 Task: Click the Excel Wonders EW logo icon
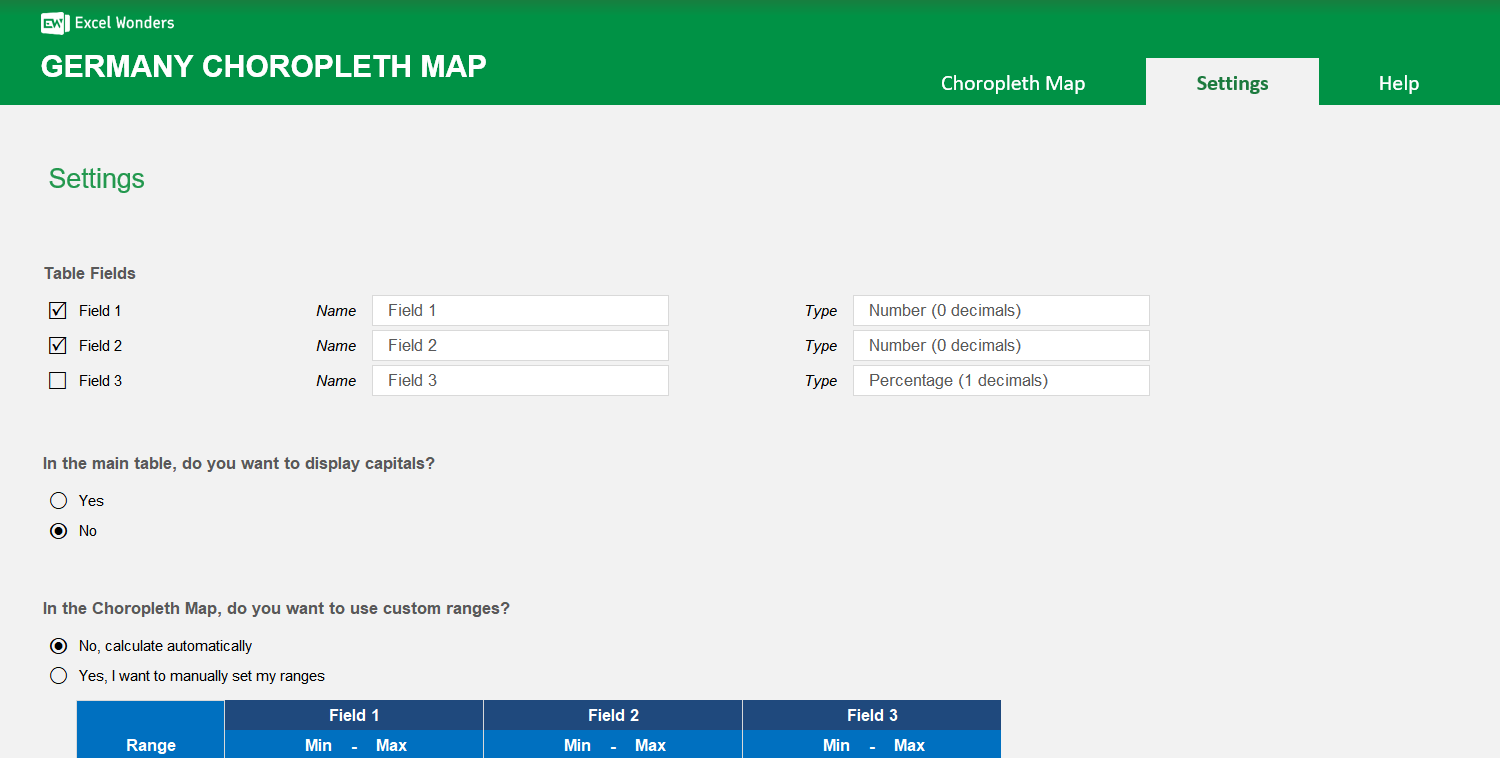click(x=54, y=22)
